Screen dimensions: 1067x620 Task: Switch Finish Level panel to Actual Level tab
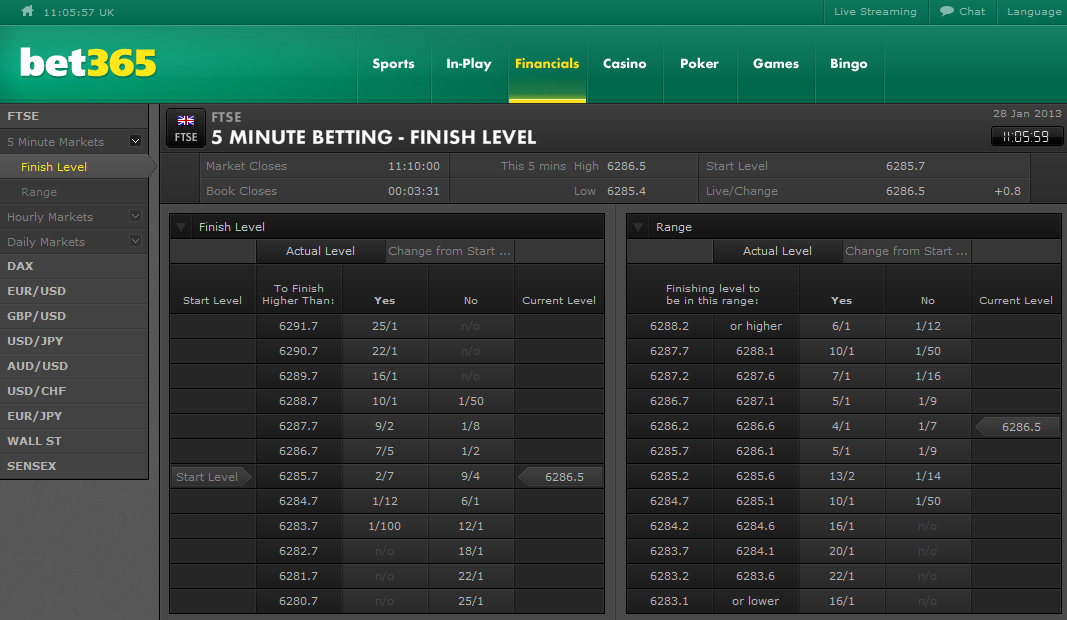point(320,251)
